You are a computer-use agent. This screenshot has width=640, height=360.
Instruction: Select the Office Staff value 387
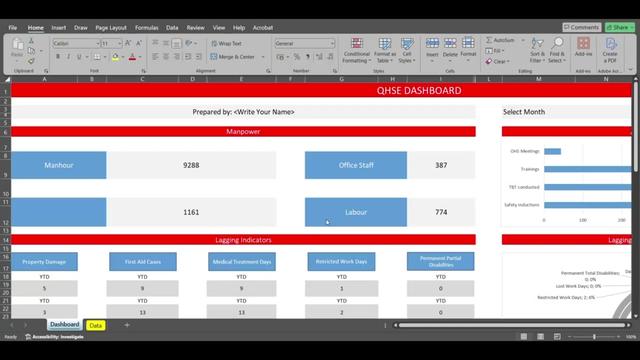point(441,165)
